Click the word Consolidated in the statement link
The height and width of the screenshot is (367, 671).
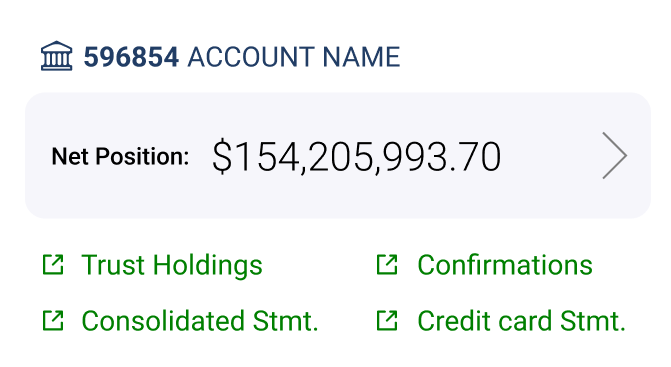click(x=163, y=321)
